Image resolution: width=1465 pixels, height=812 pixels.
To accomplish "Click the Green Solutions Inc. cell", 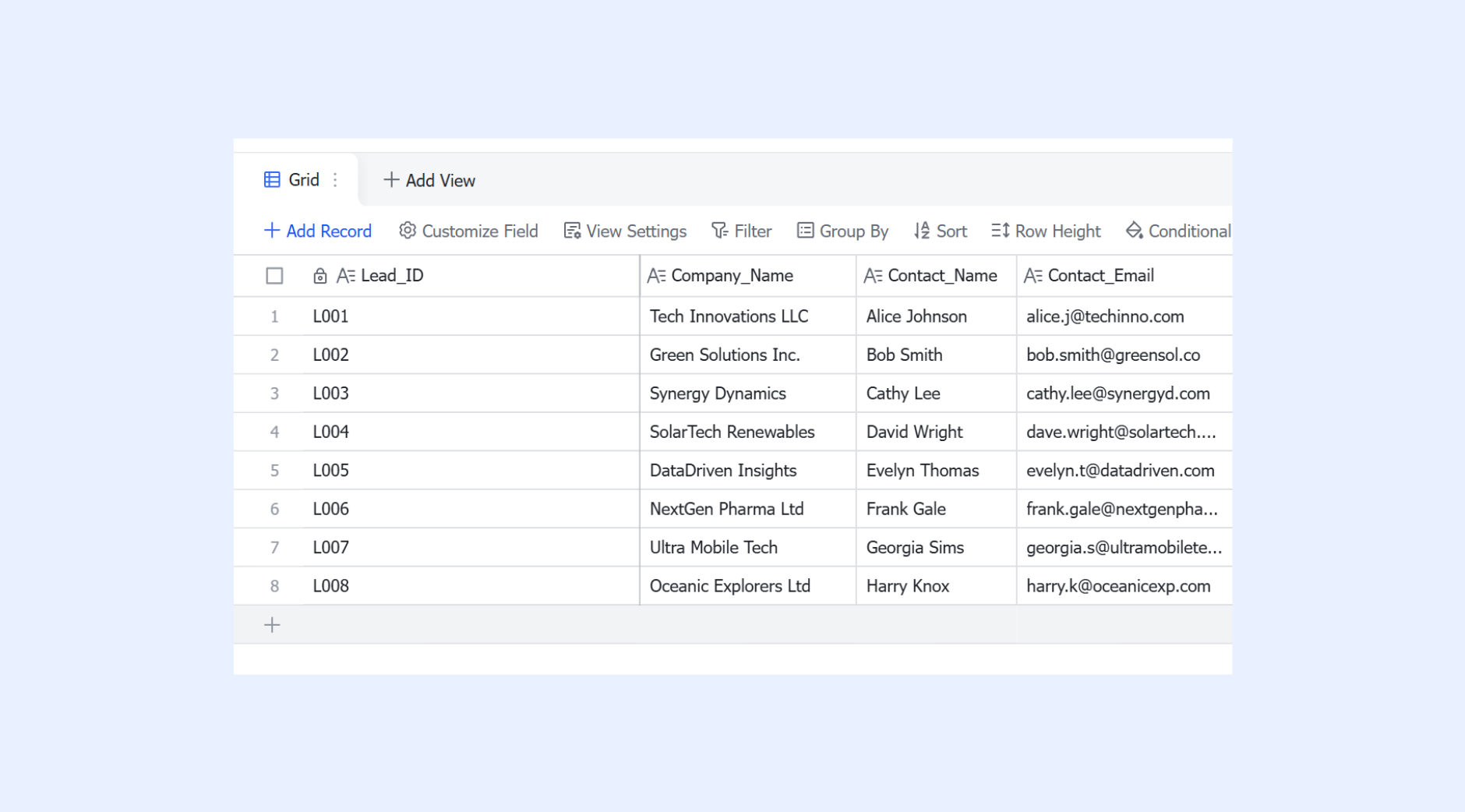I will pyautogui.click(x=748, y=355).
